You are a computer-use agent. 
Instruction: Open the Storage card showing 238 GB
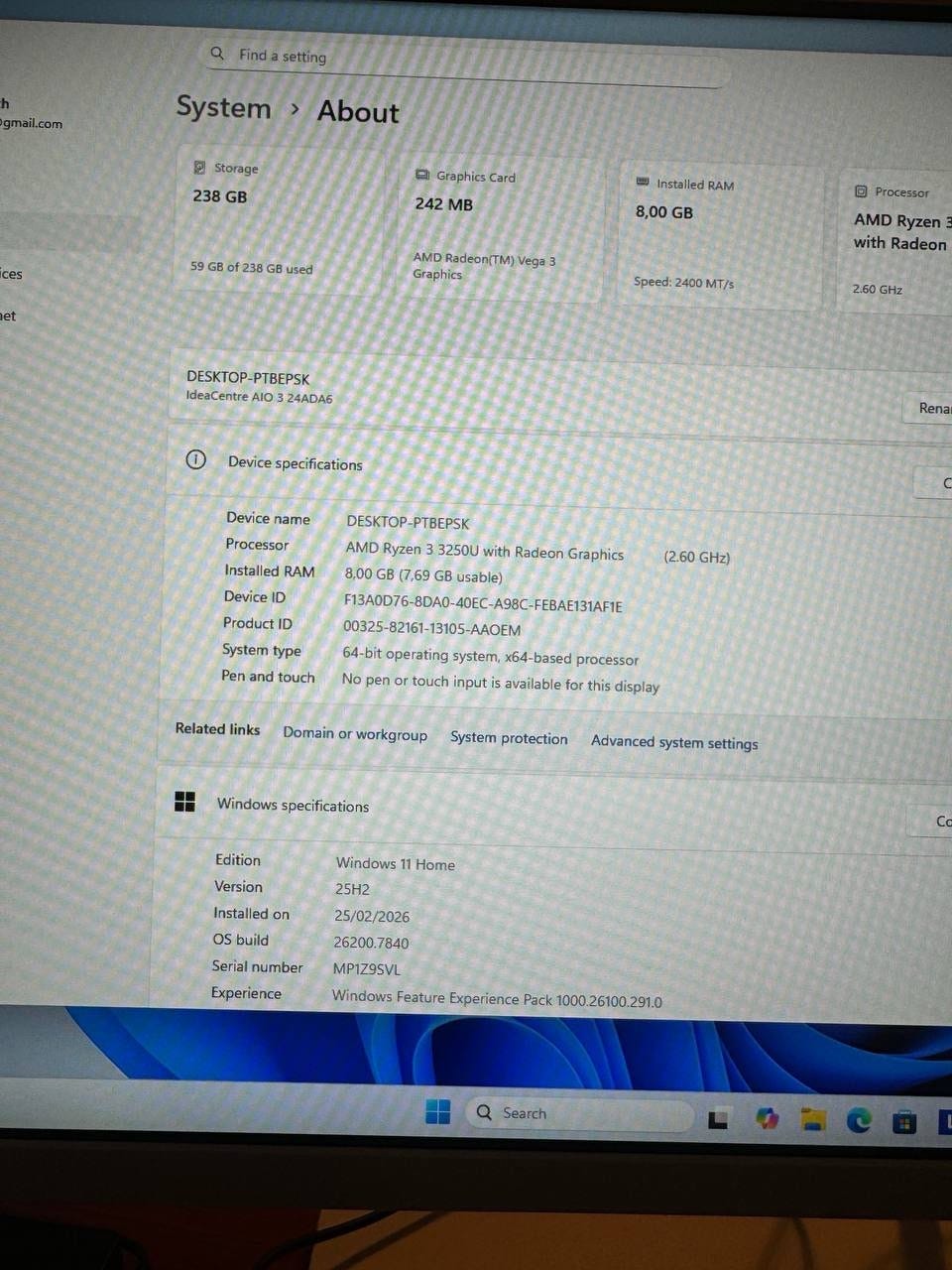point(279,220)
